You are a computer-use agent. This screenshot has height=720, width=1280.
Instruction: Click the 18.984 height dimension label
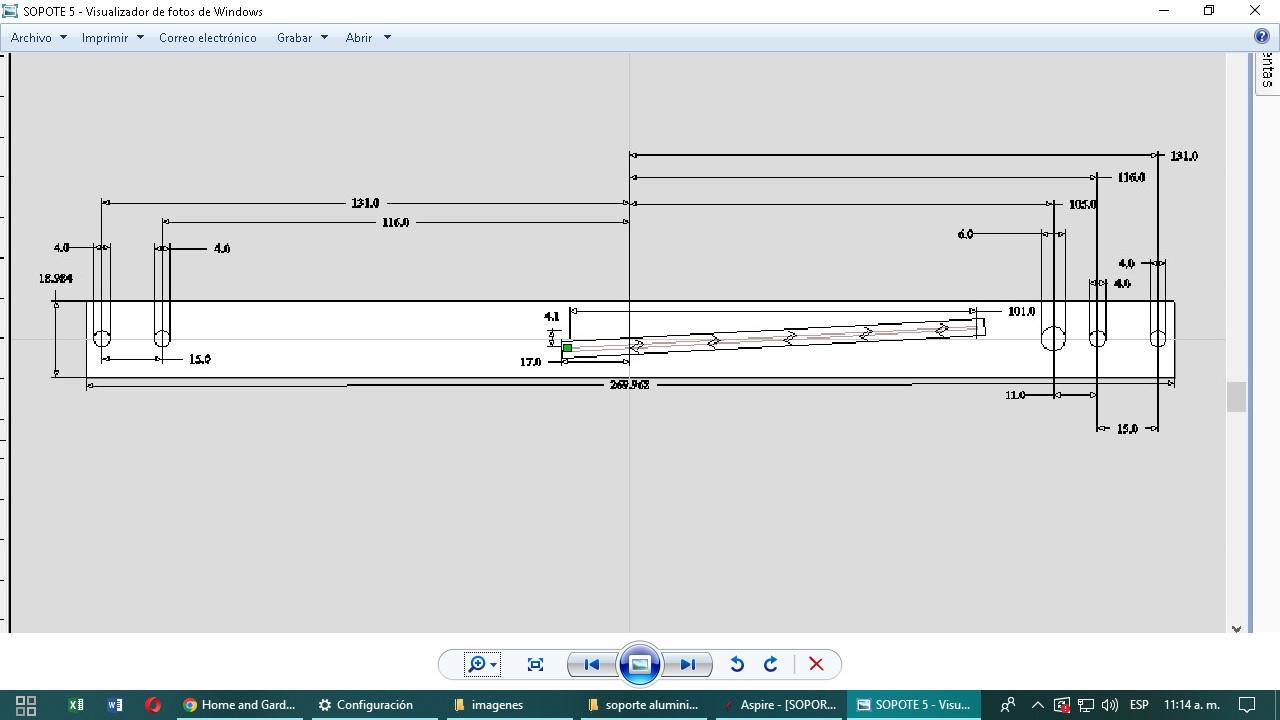pyautogui.click(x=56, y=279)
